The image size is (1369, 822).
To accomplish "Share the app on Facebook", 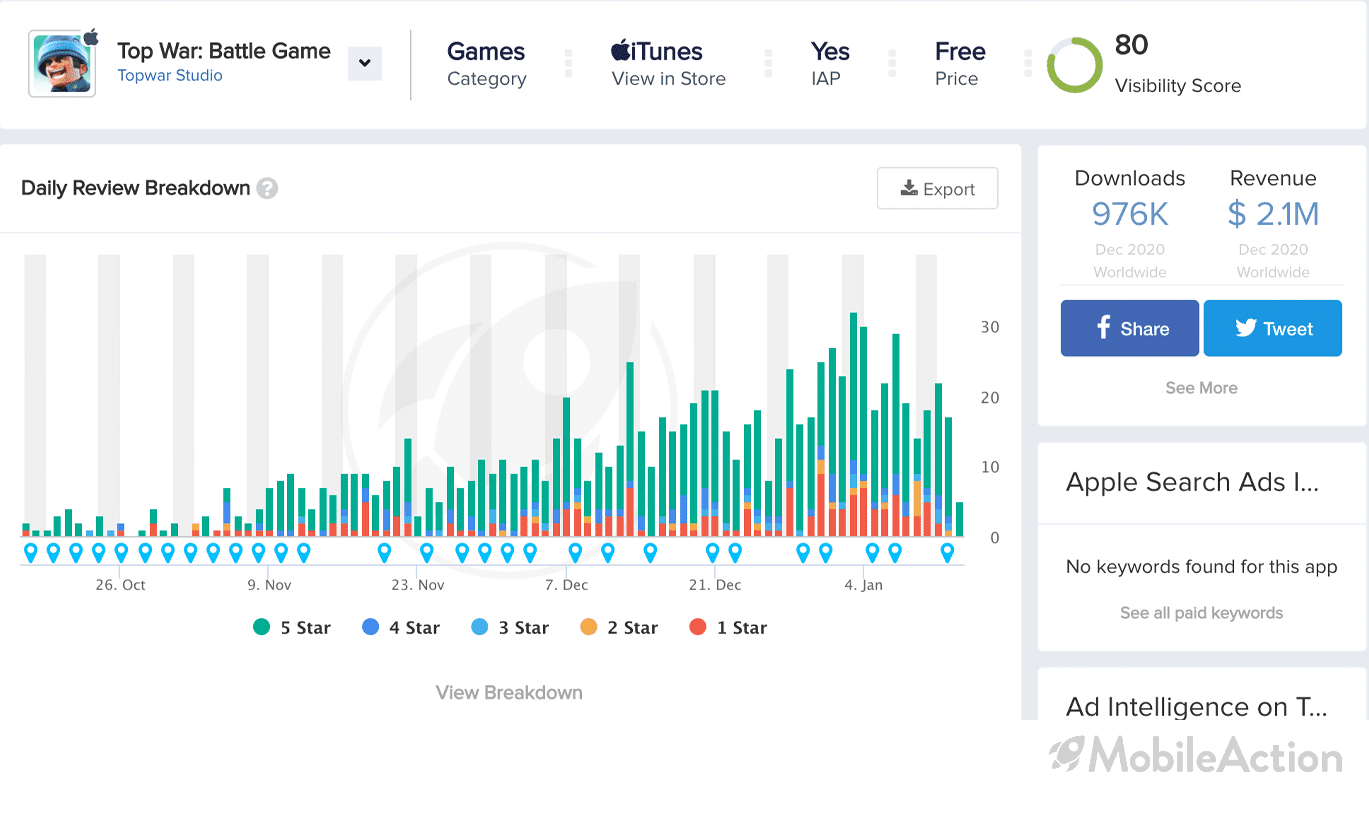I will [1130, 328].
